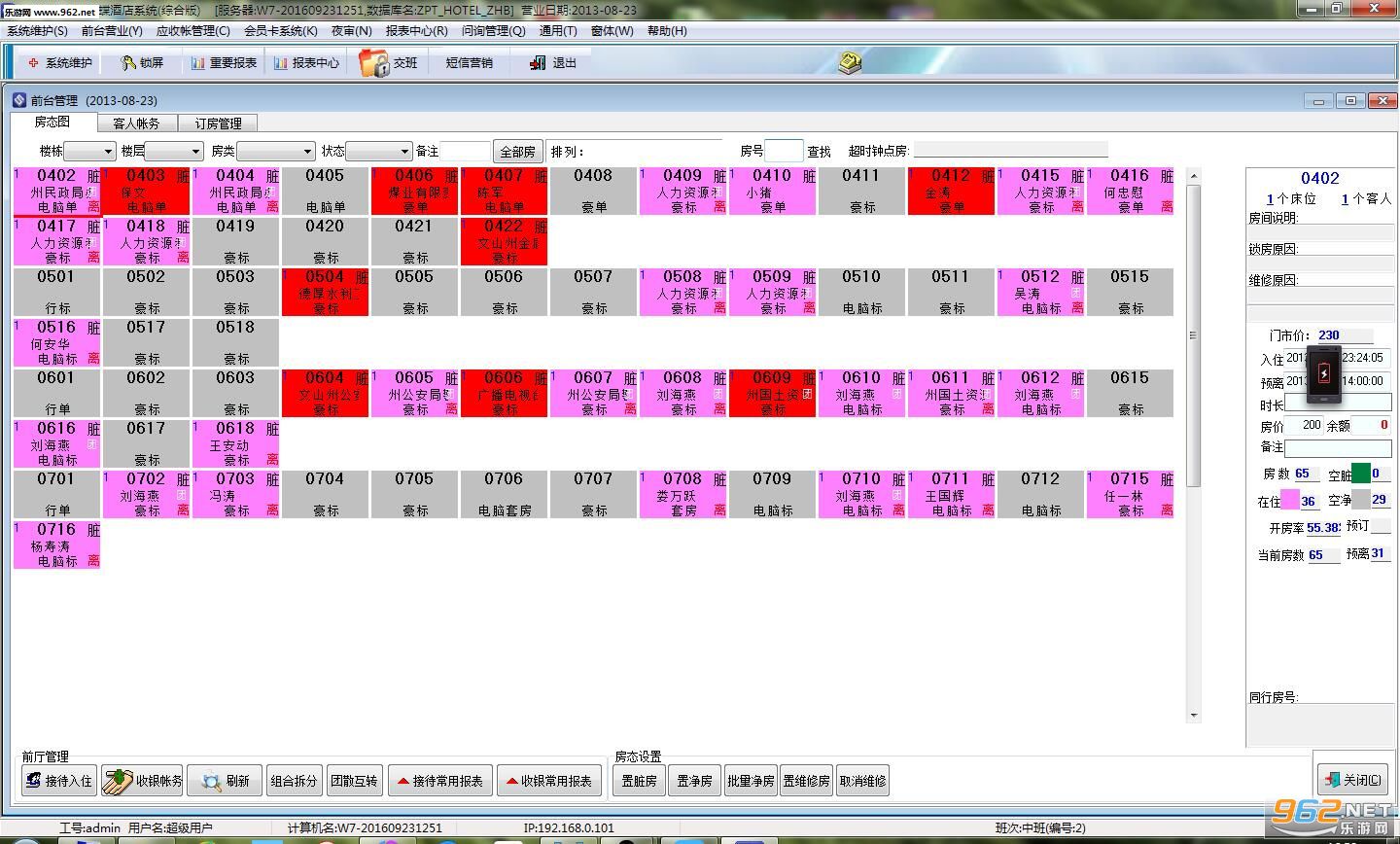The height and width of the screenshot is (844, 1400).
Task: Click the 房号 search input field
Action: click(784, 151)
